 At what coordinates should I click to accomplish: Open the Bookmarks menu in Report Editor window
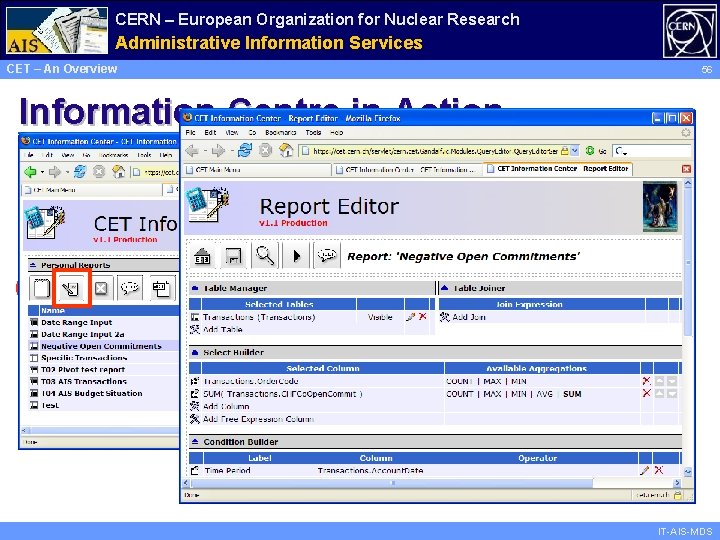click(281, 132)
